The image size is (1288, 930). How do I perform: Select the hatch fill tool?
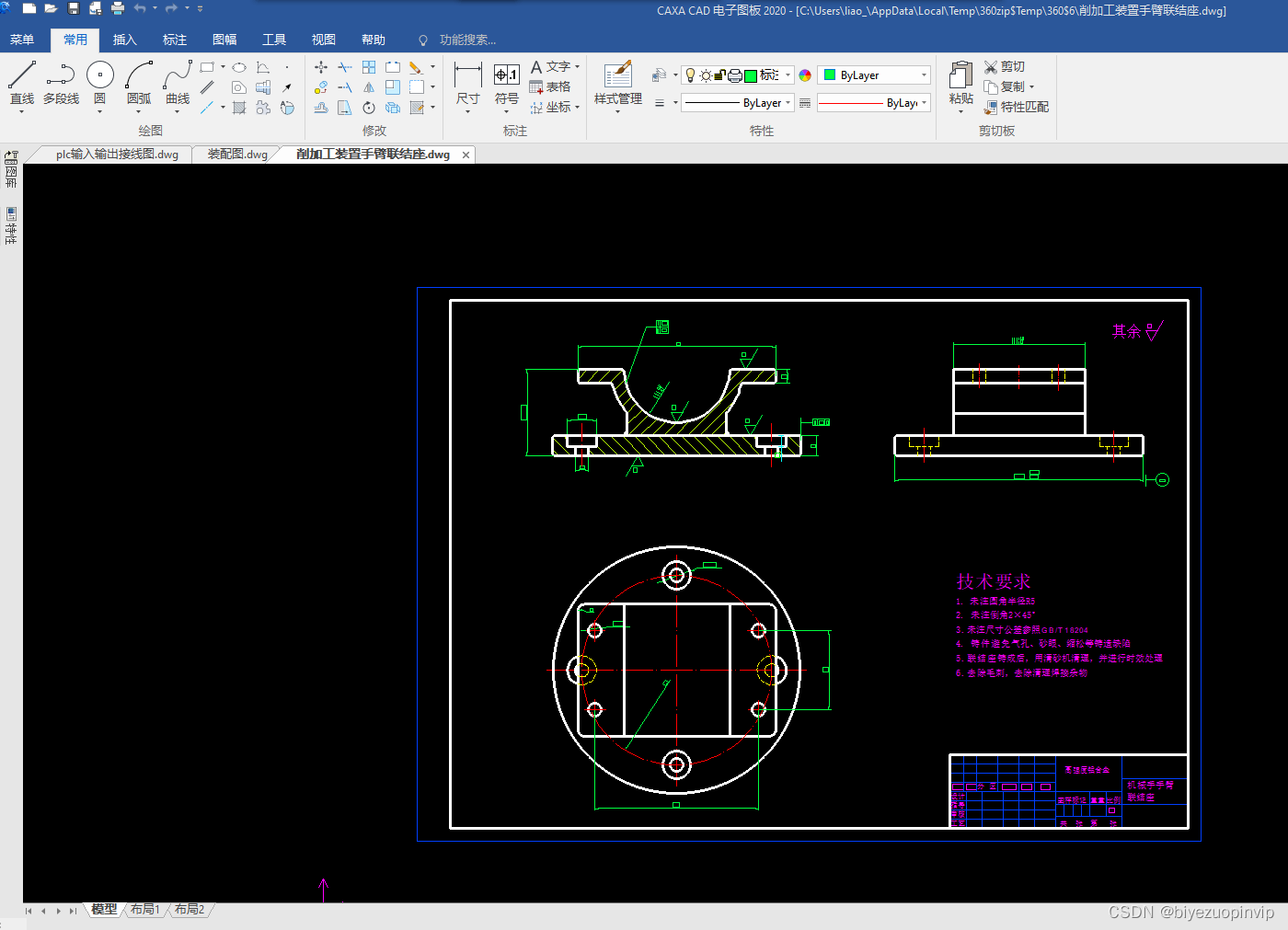[x=239, y=108]
